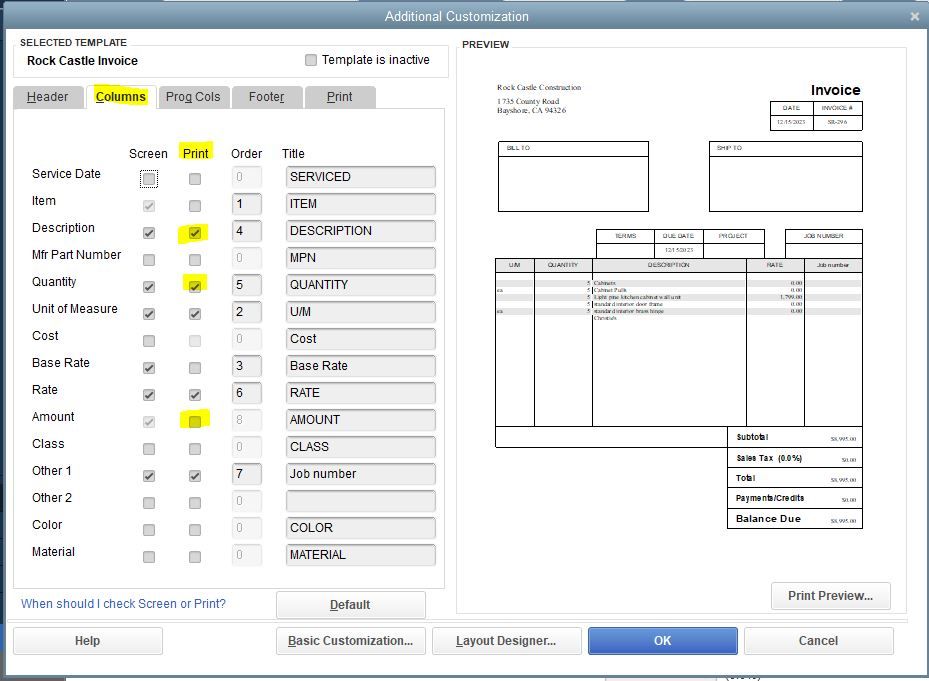The width and height of the screenshot is (929, 681).
Task: Enable Item Print checkbox
Action: point(194,206)
